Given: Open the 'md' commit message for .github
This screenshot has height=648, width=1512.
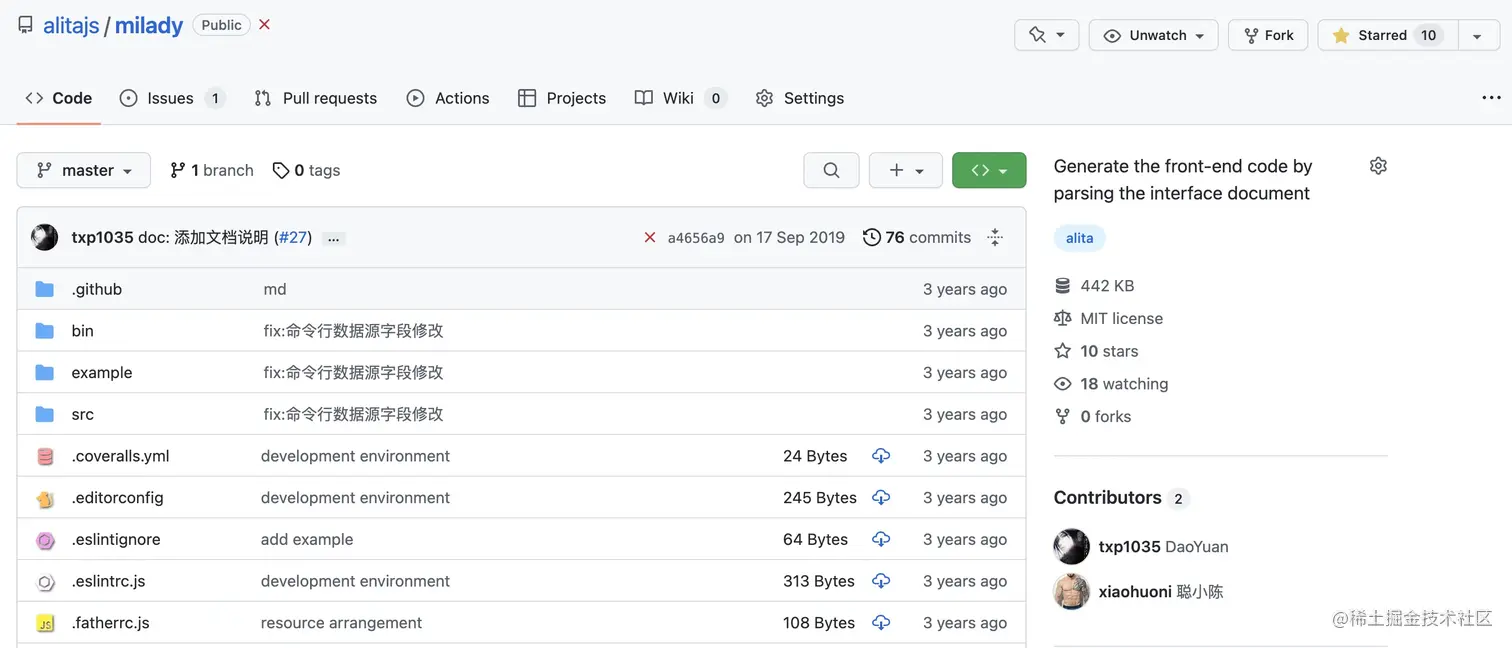Looking at the screenshot, I should pyautogui.click(x=275, y=289).
